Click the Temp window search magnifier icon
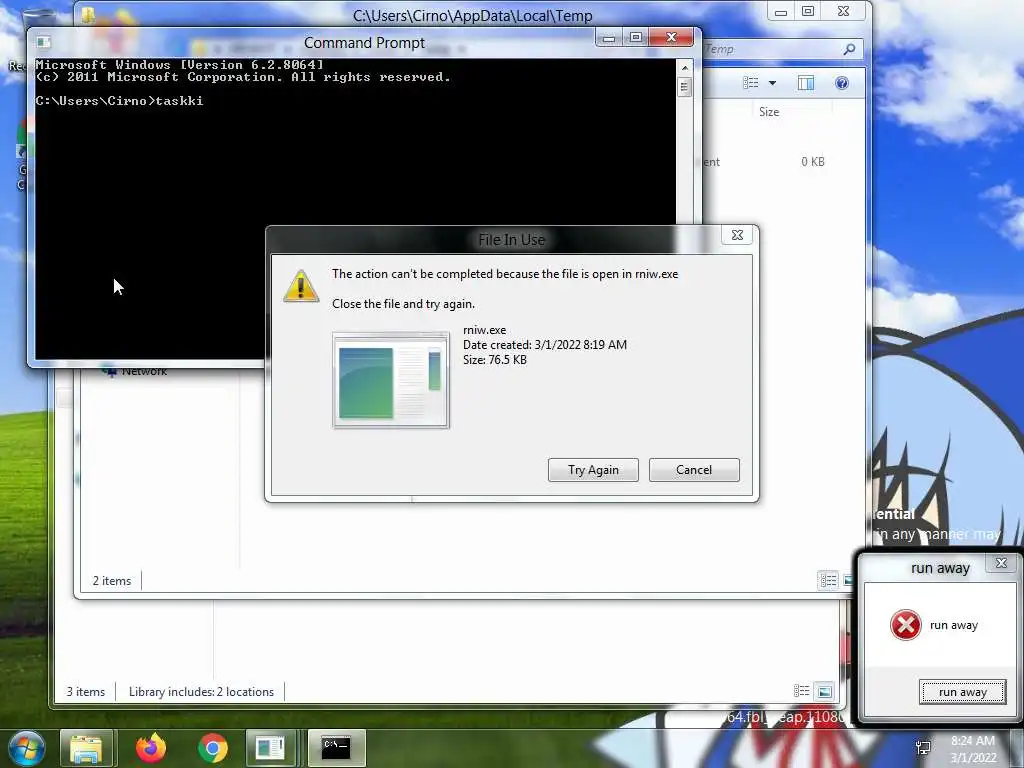This screenshot has height=768, width=1024. pyautogui.click(x=849, y=49)
